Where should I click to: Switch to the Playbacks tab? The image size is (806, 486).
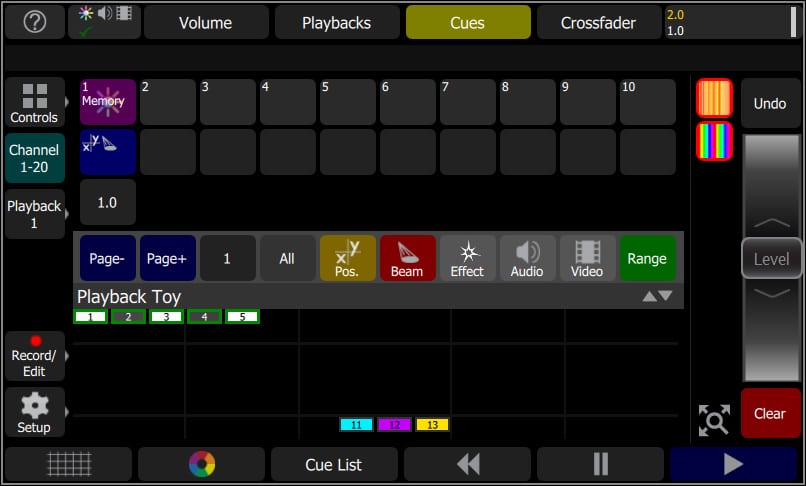pyautogui.click(x=336, y=22)
